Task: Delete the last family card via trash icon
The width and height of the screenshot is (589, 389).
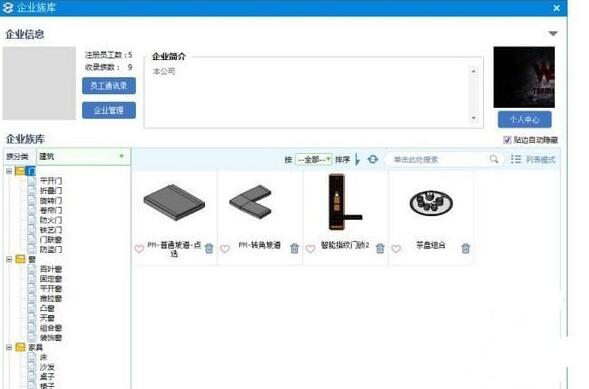Action: pos(465,248)
